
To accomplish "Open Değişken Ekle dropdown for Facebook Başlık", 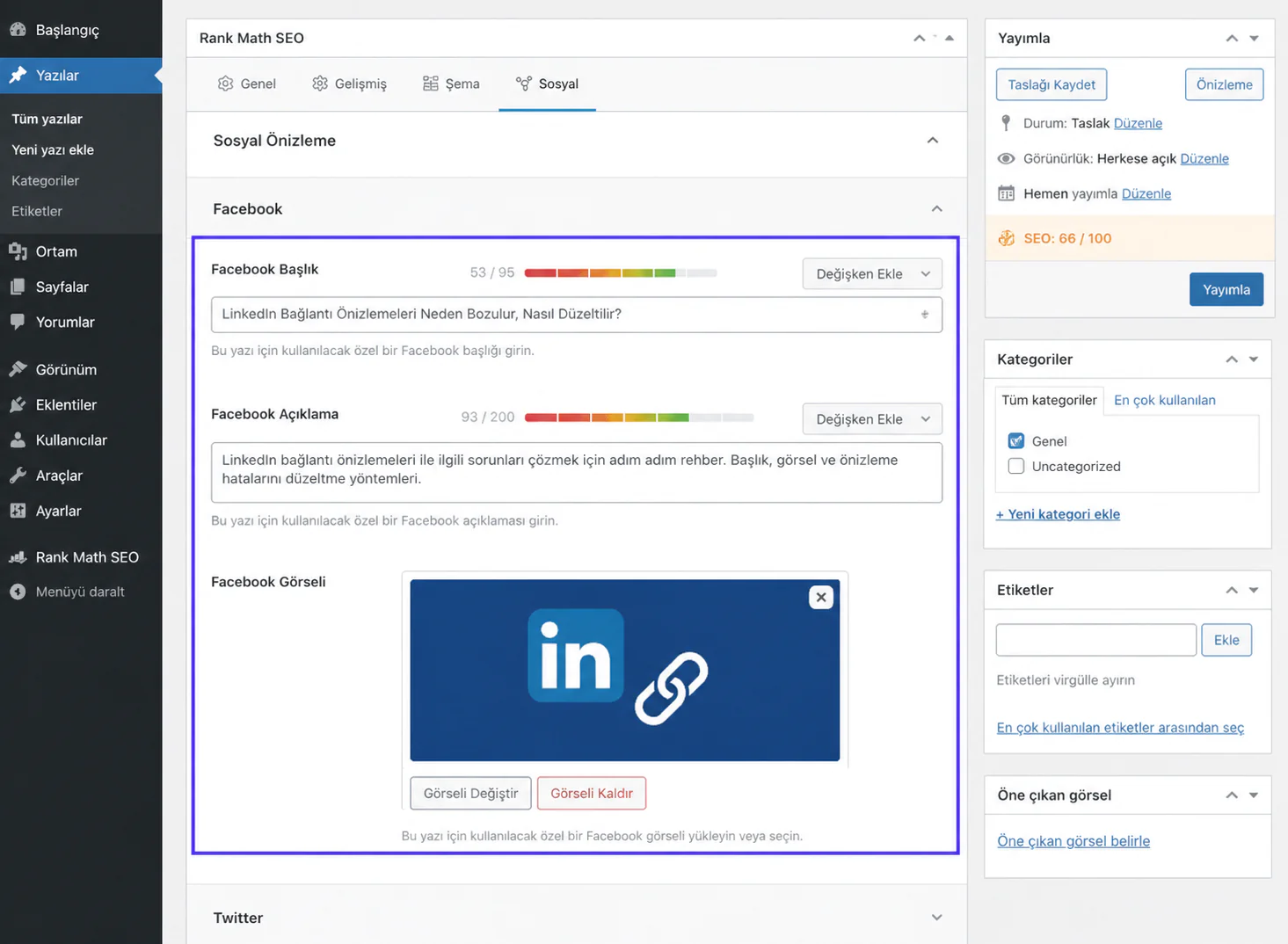I will coord(872,273).
